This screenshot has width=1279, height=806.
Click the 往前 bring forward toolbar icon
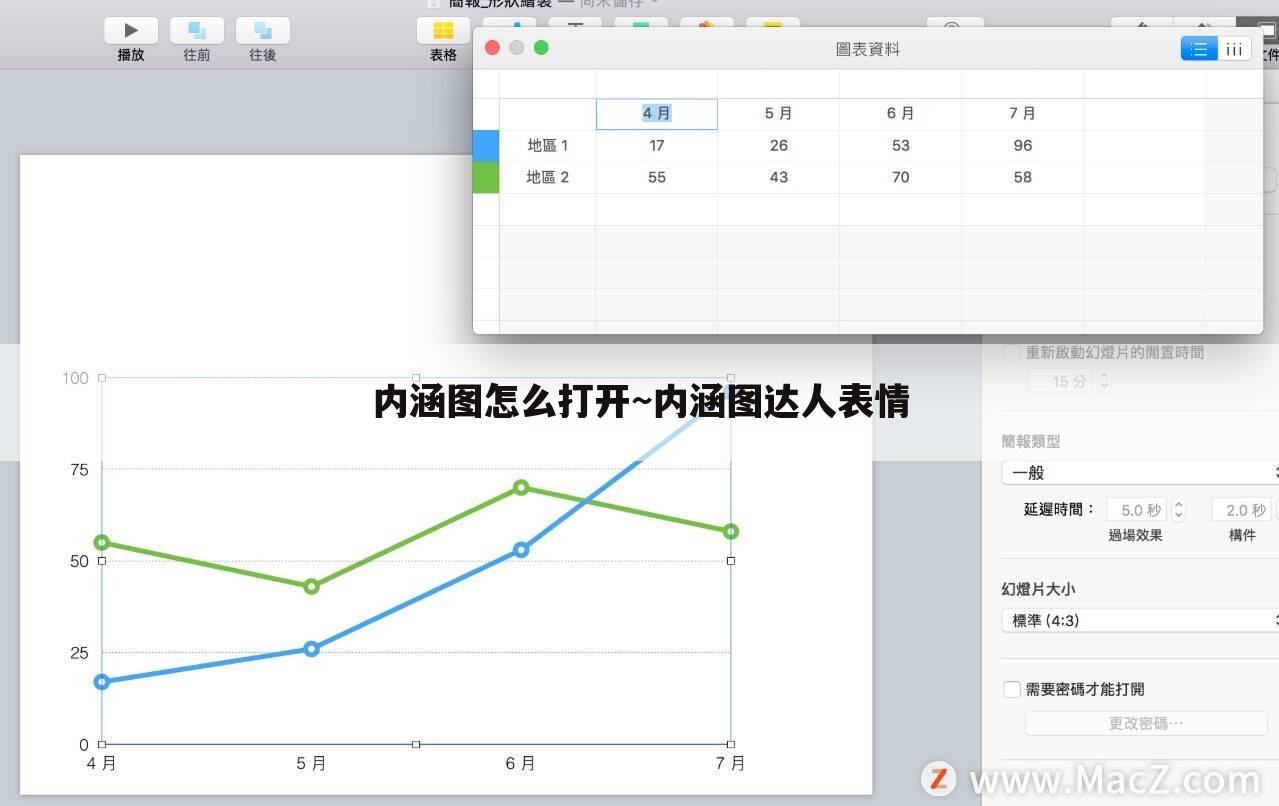(x=197, y=31)
